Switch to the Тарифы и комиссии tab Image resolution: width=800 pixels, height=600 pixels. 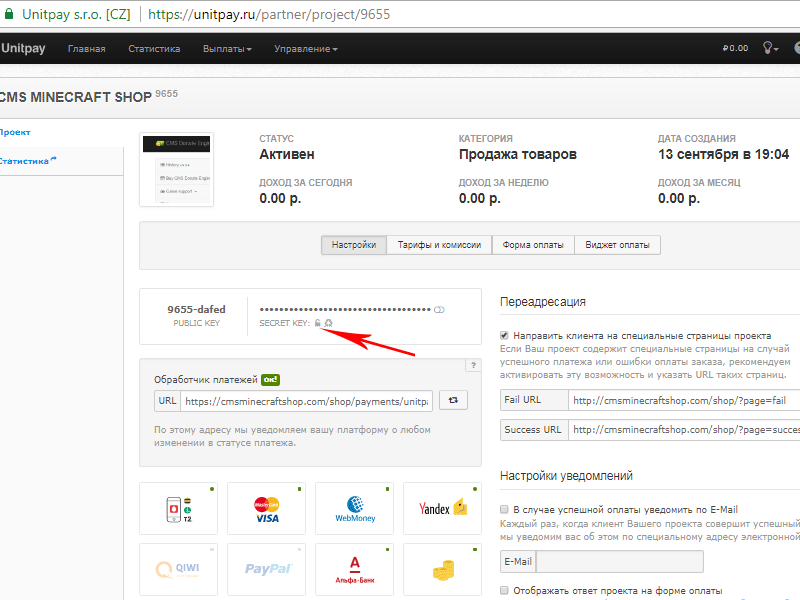point(439,245)
